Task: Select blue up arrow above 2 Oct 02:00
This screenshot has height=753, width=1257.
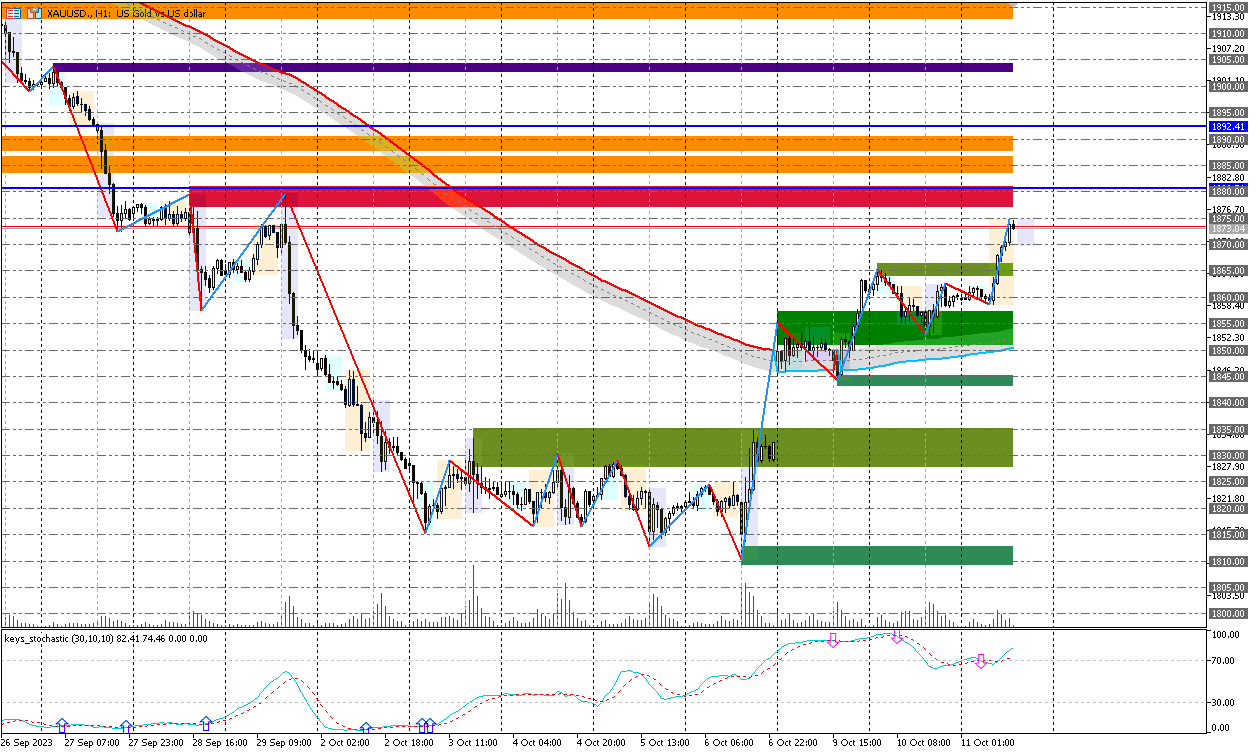Action: (366, 727)
